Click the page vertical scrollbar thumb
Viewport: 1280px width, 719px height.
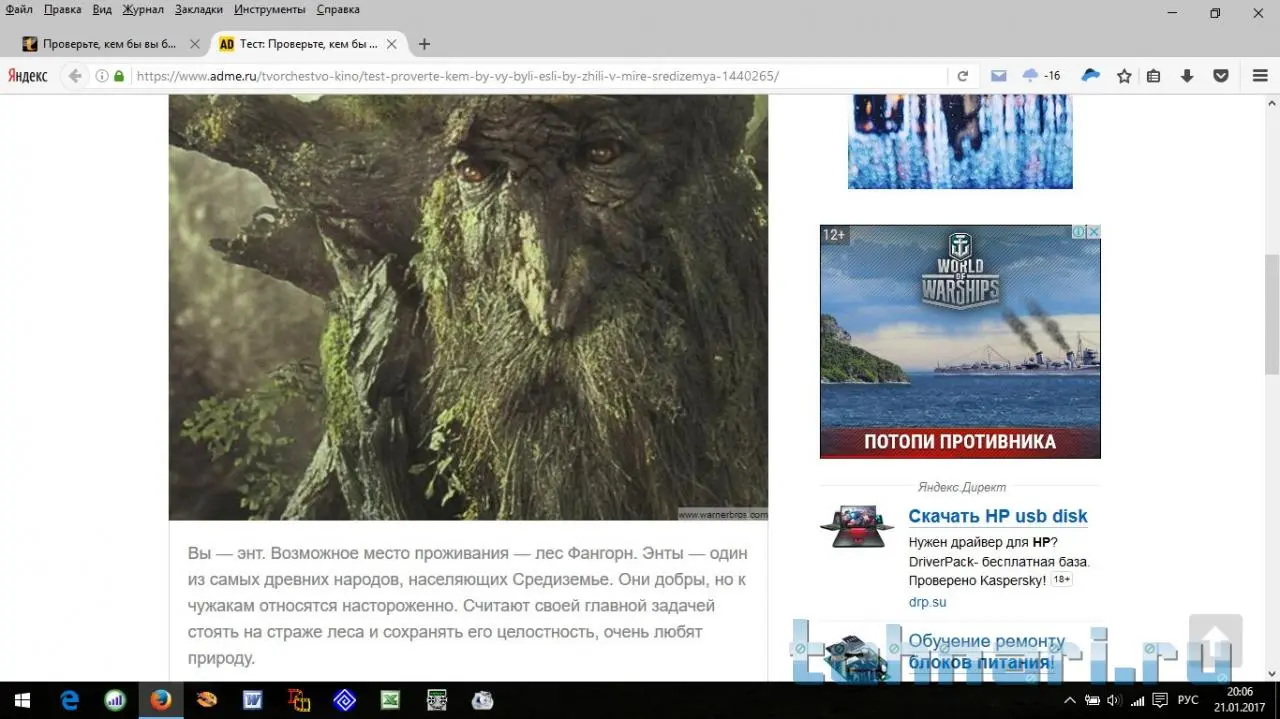[x=1272, y=315]
